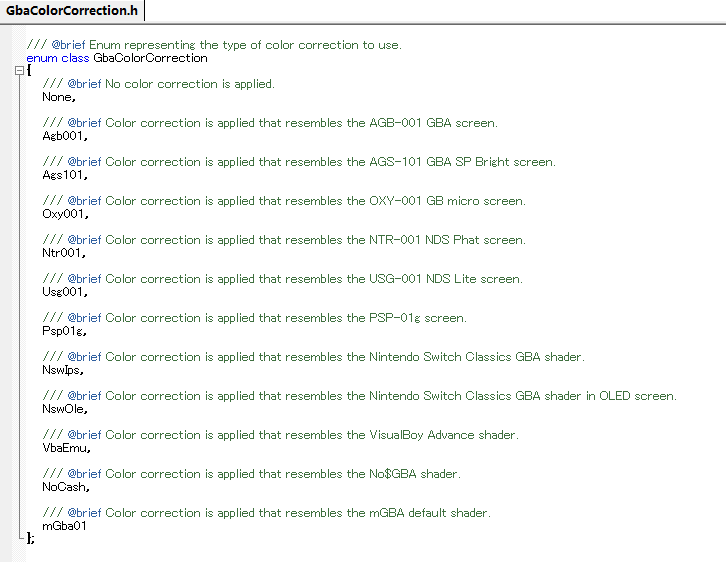The width and height of the screenshot is (726, 562).
Task: Click the 'NoCash,' enumerator
Action: point(66,487)
